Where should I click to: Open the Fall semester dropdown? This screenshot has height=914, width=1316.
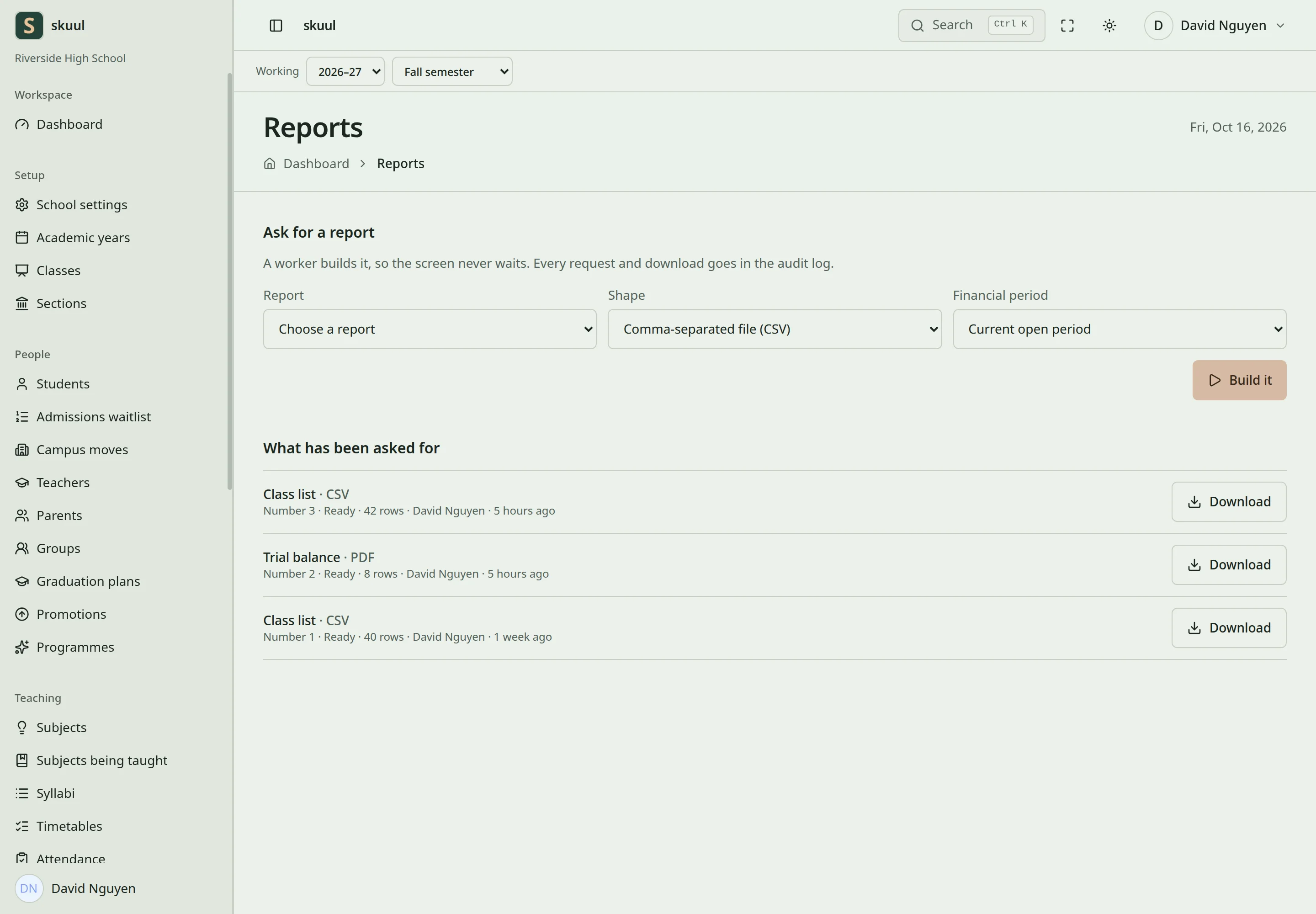click(x=452, y=72)
